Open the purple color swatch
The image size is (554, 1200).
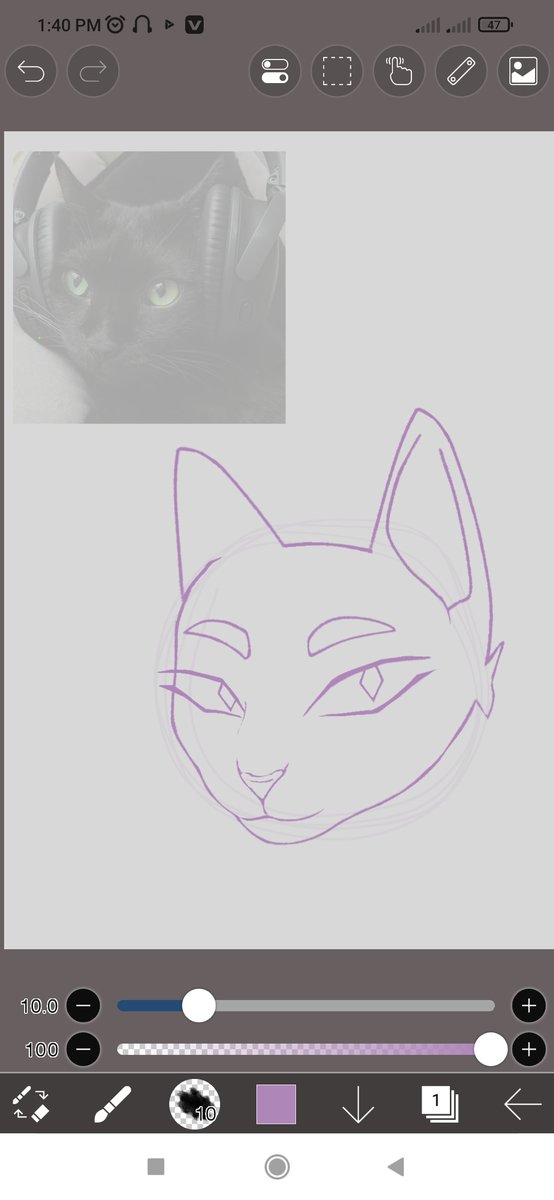[276, 1105]
